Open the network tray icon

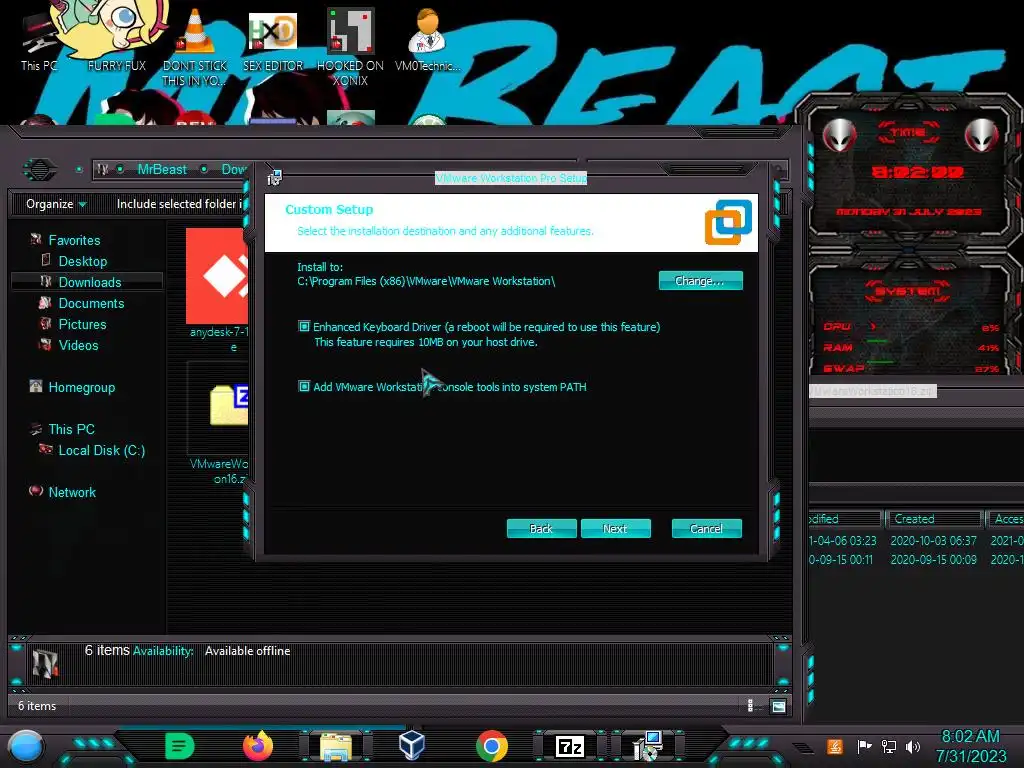click(x=889, y=746)
